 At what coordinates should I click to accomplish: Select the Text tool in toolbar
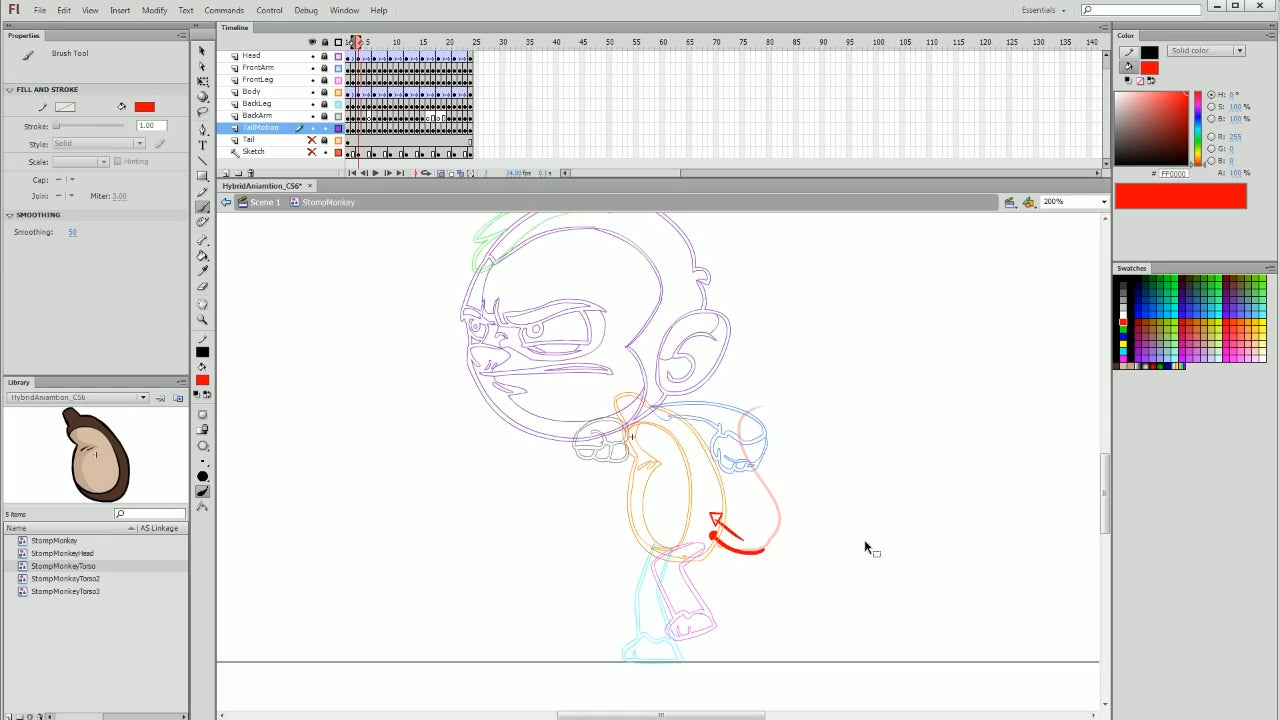(x=203, y=145)
